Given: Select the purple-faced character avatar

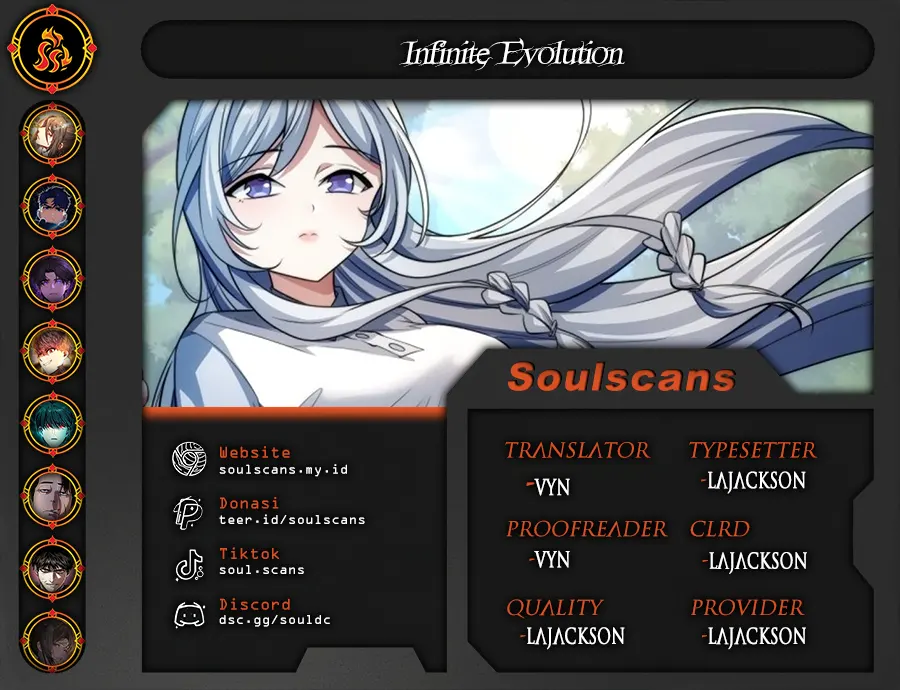Looking at the screenshot, I should tap(52, 279).
